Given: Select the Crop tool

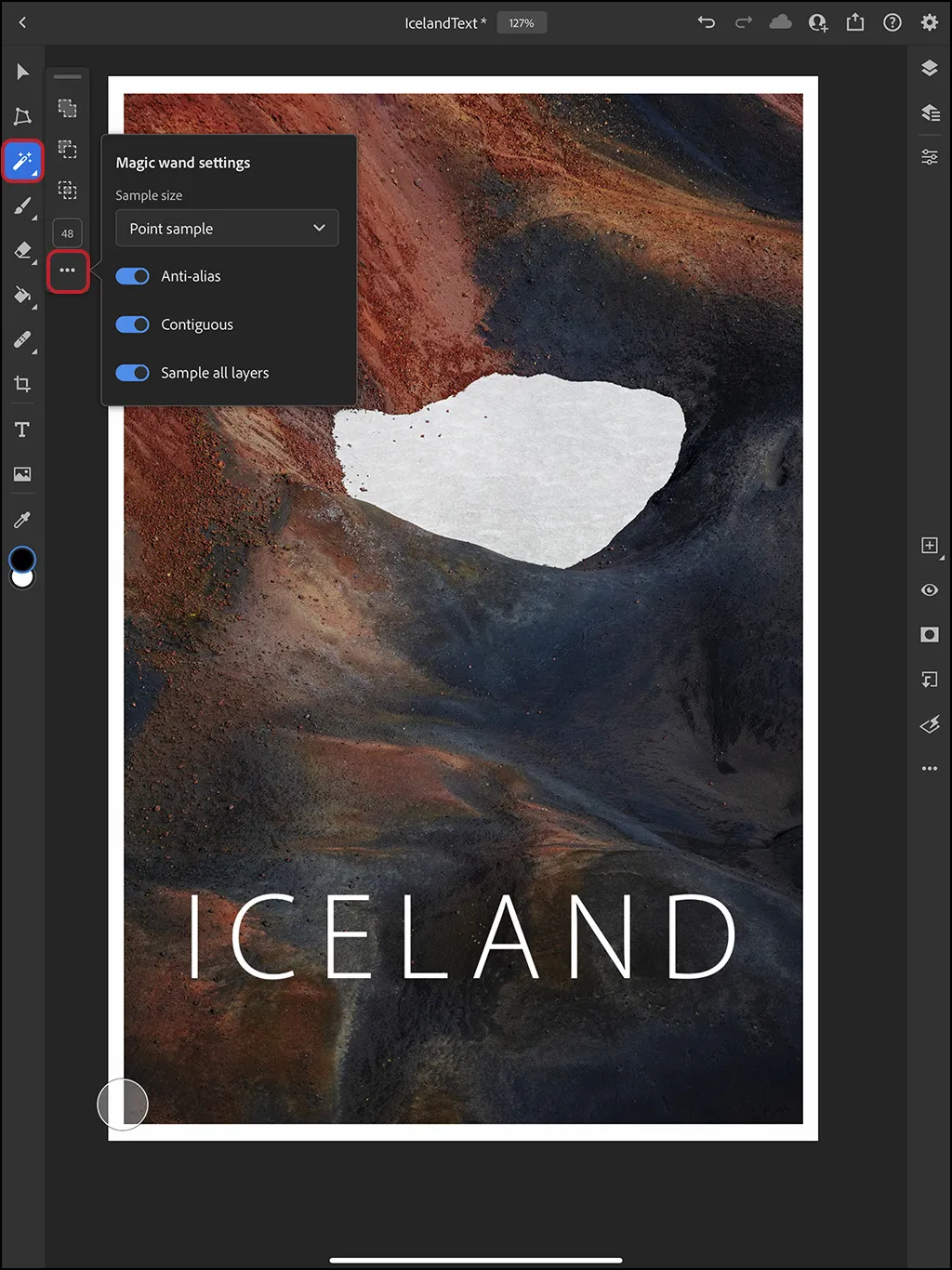Looking at the screenshot, I should pyautogui.click(x=22, y=384).
